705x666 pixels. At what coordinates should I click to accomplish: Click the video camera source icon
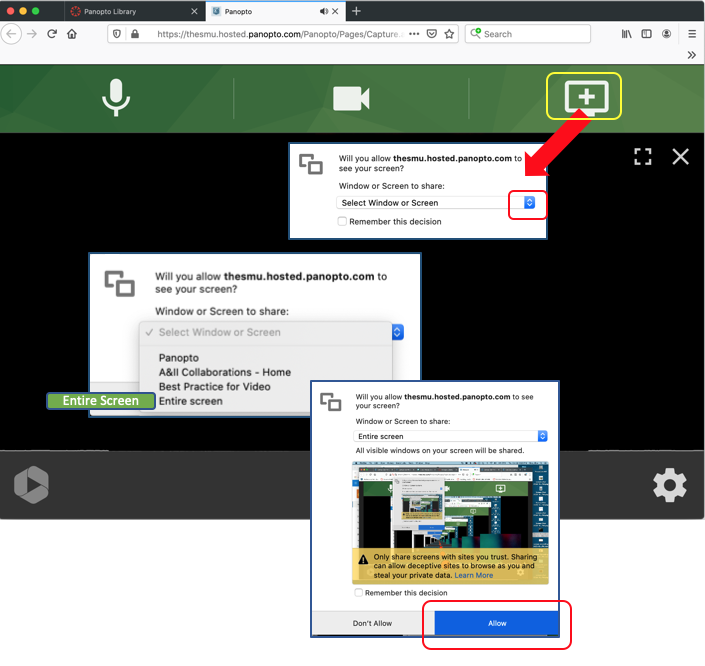(351, 98)
